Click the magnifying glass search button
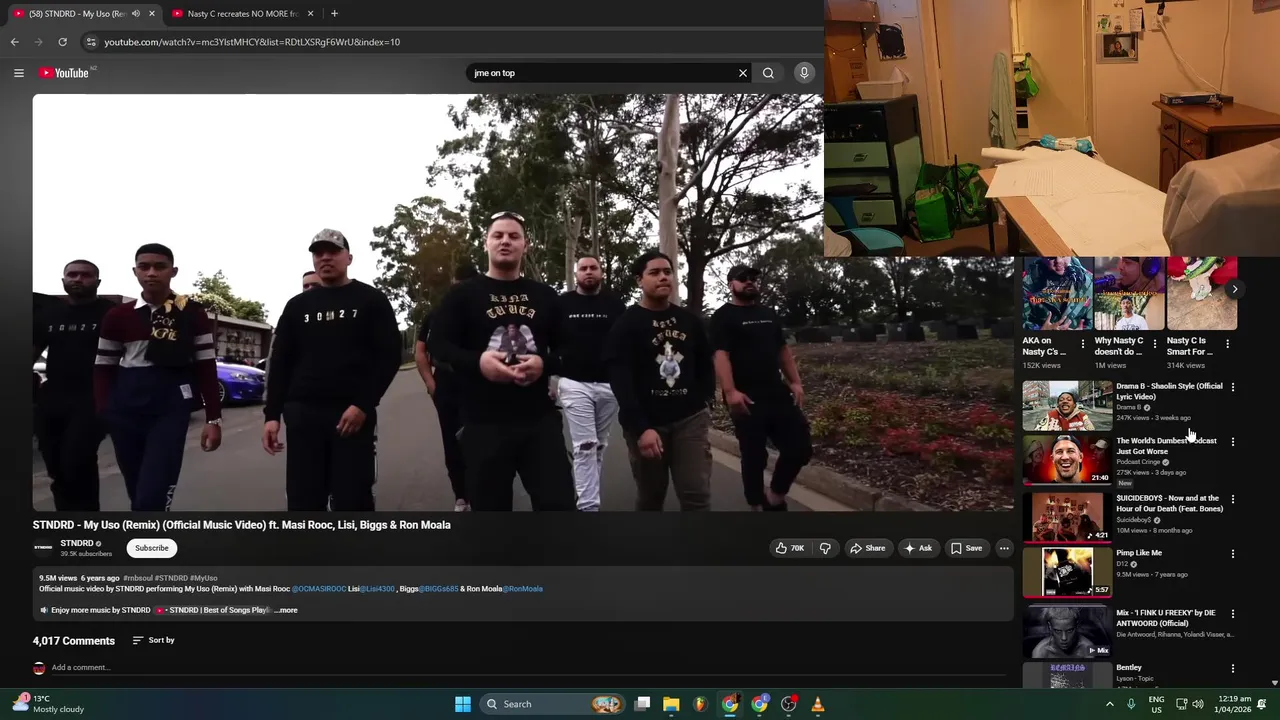 768,73
